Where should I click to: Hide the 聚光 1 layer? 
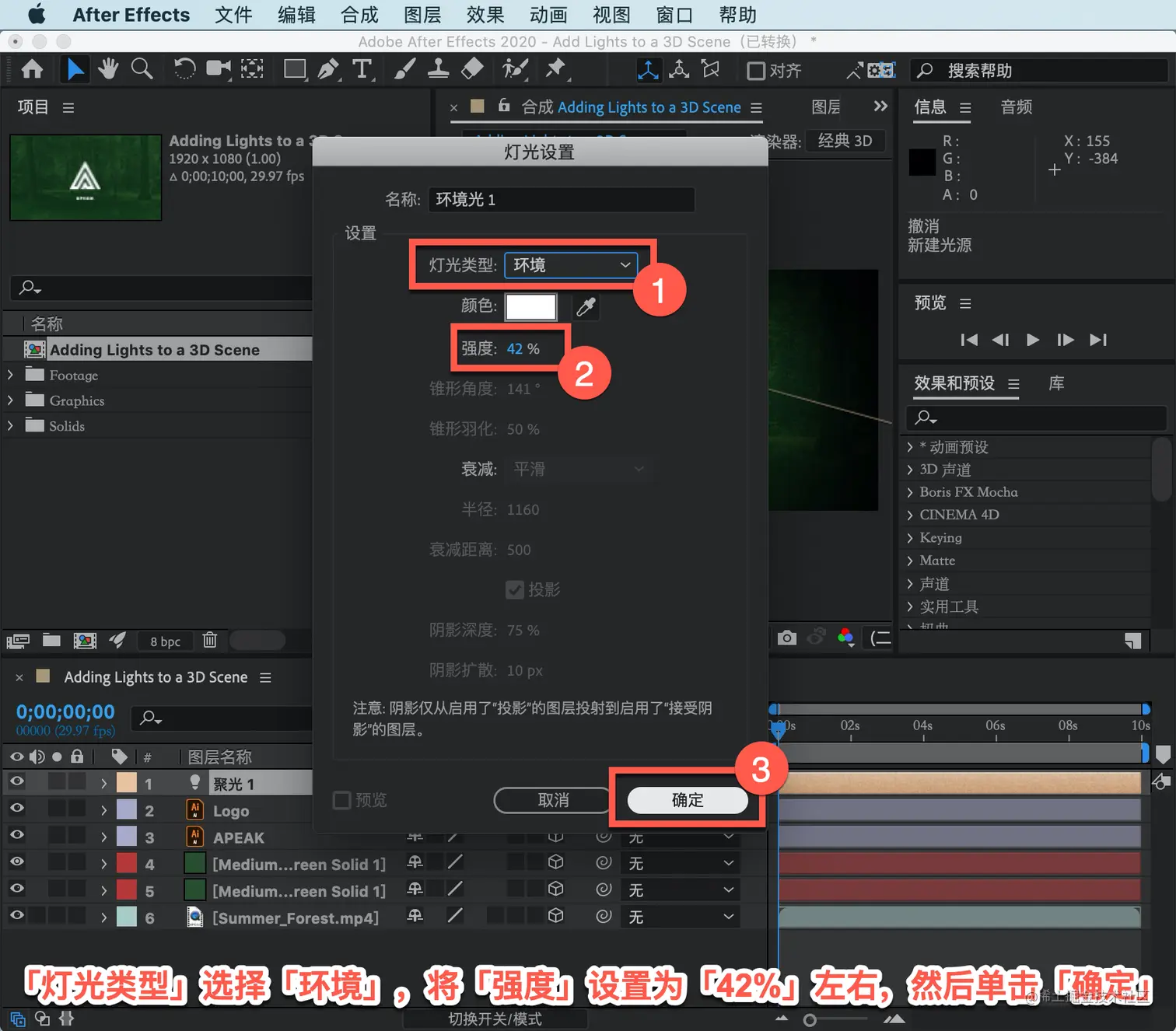[16, 781]
